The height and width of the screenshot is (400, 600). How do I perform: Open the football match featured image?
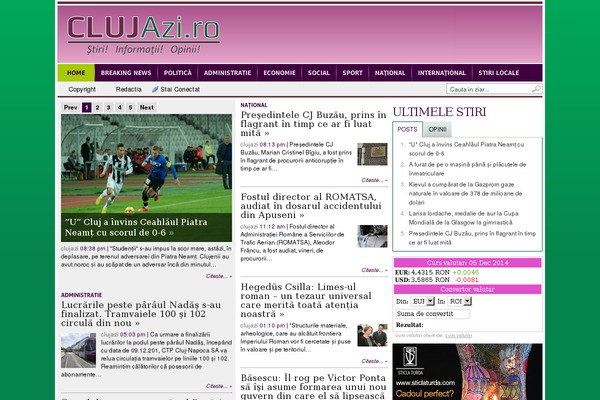[x=146, y=163]
